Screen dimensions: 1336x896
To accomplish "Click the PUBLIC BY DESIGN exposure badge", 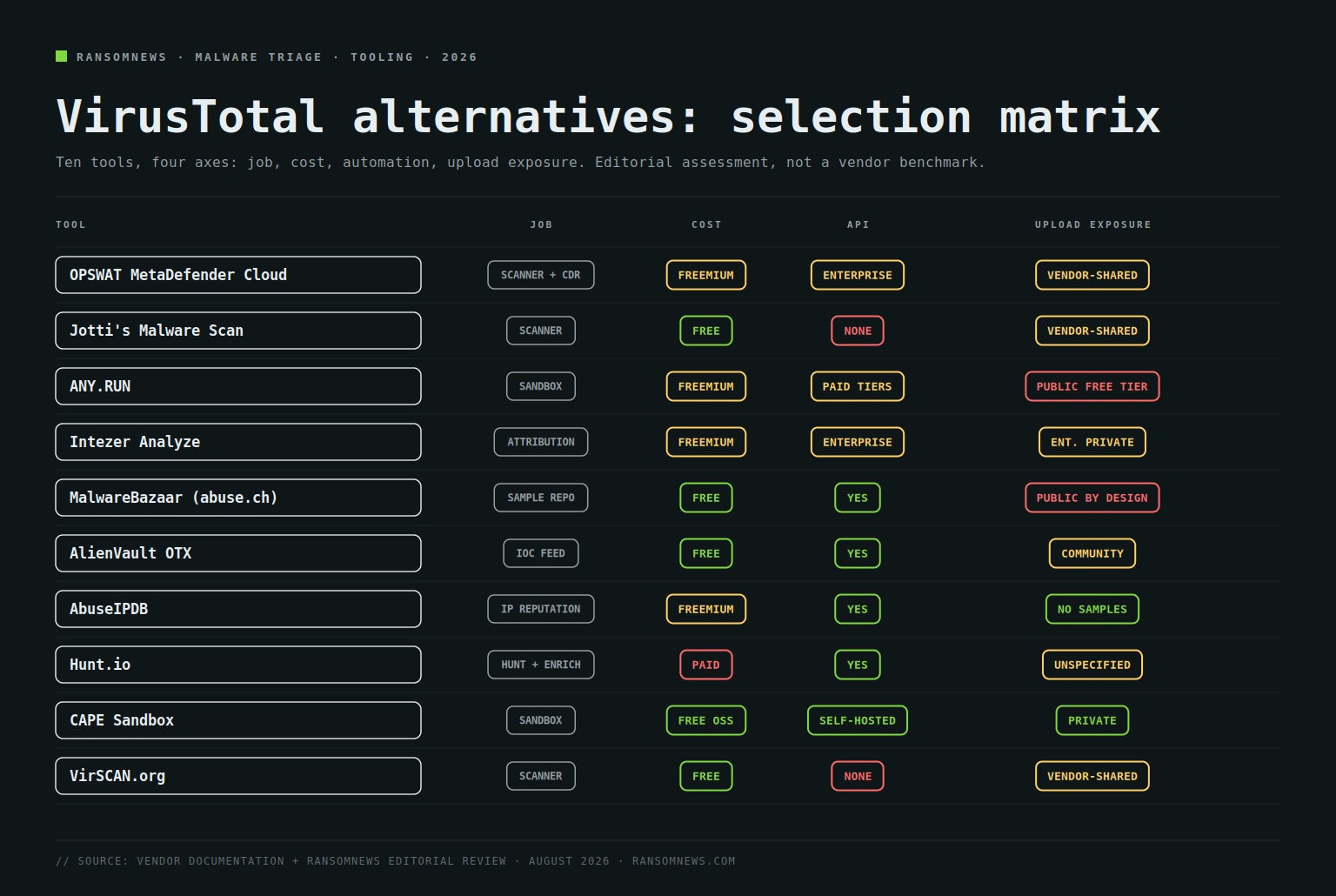I will point(1092,498).
